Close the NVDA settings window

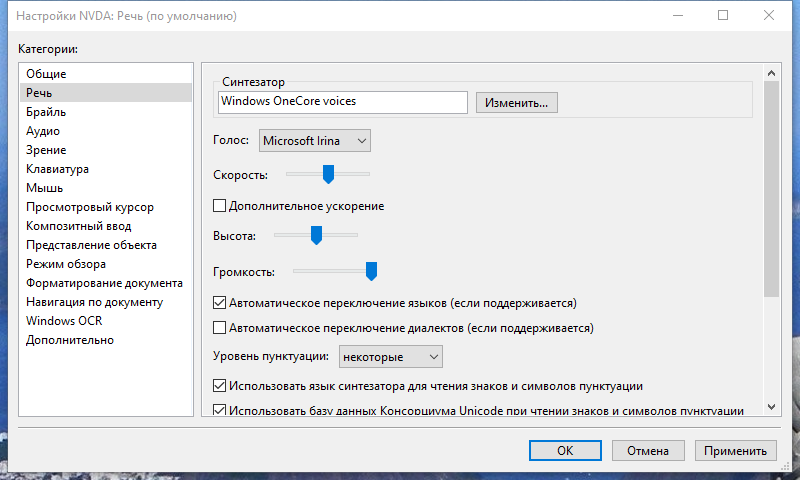(x=769, y=16)
